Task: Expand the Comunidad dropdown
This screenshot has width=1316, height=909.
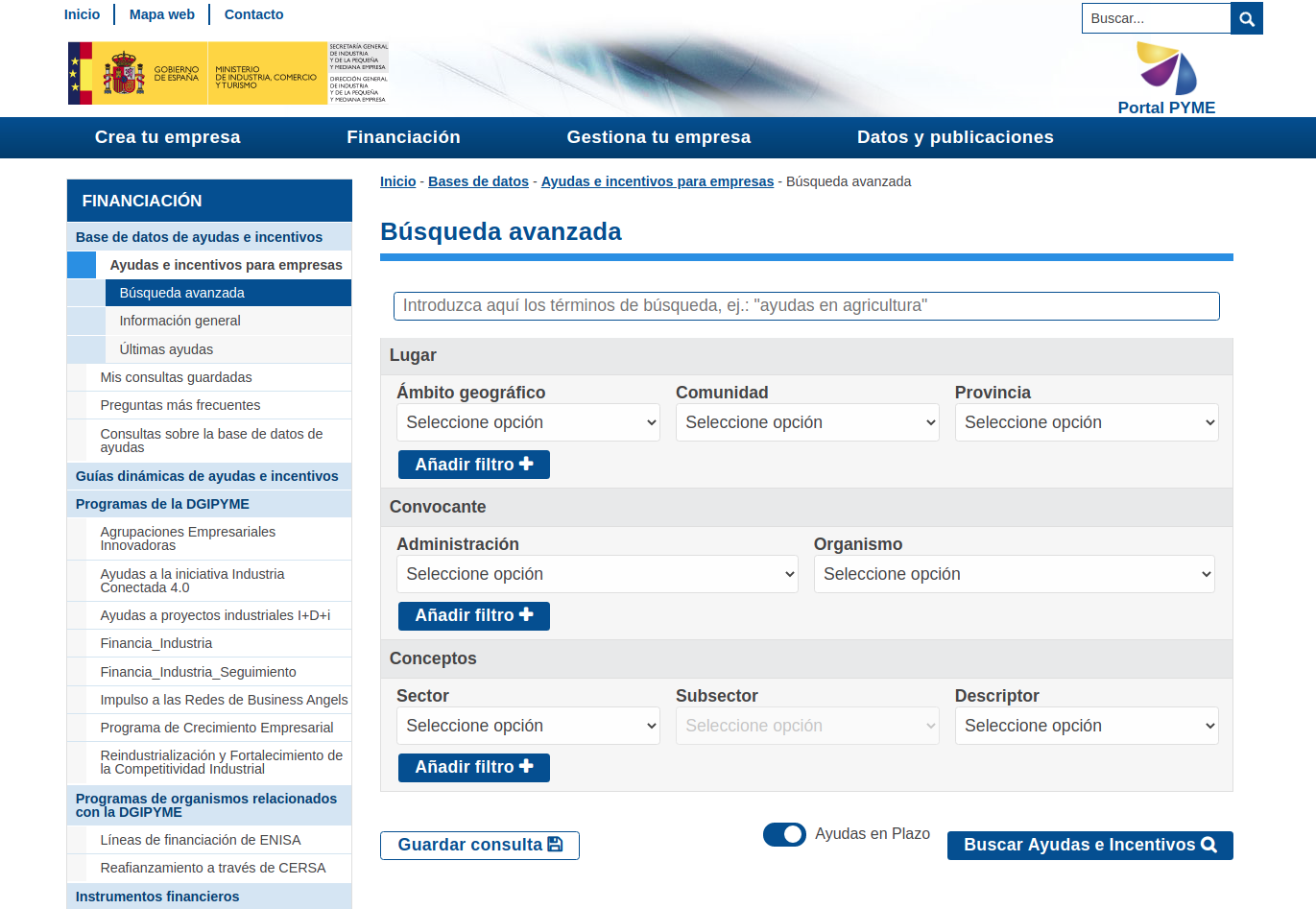Action: (806, 422)
